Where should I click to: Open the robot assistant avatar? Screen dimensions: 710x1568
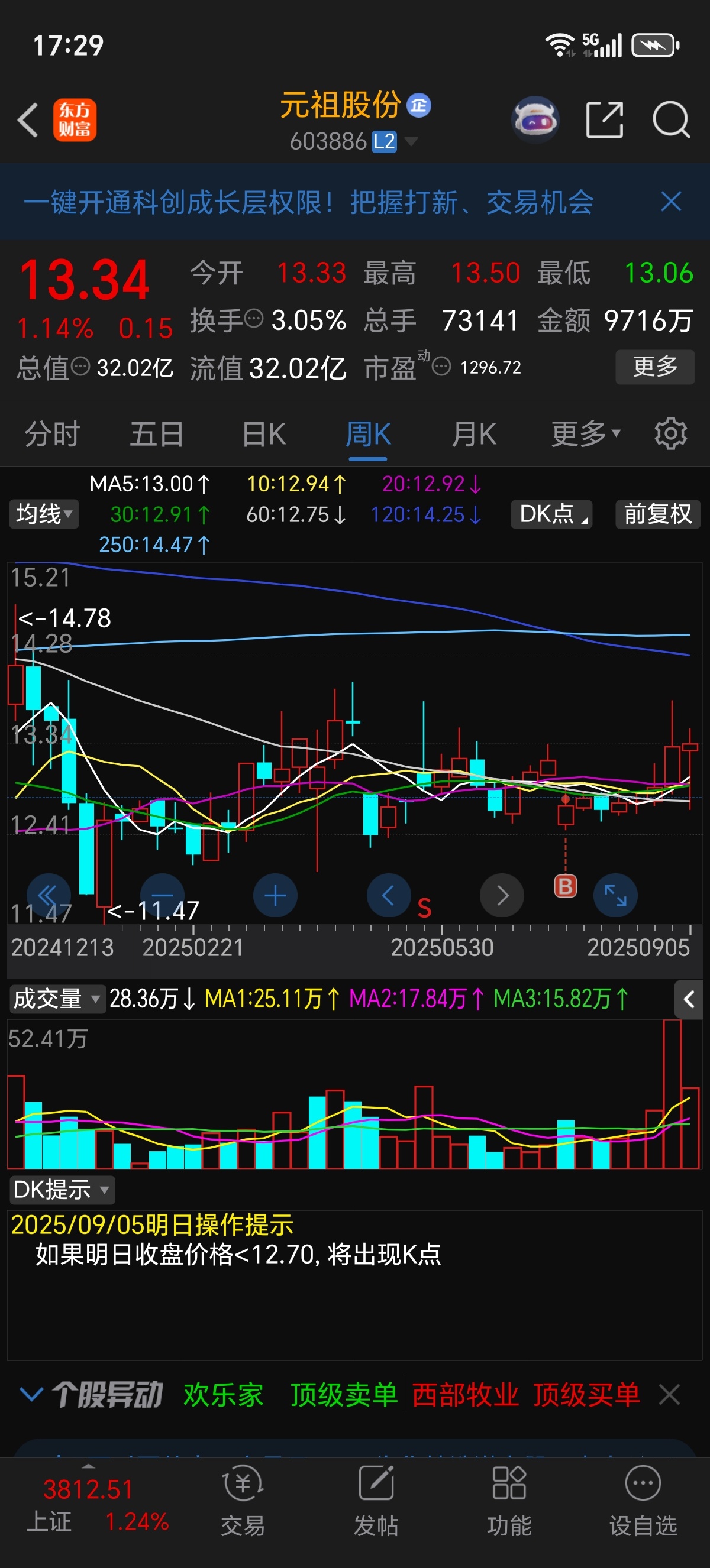coord(535,120)
